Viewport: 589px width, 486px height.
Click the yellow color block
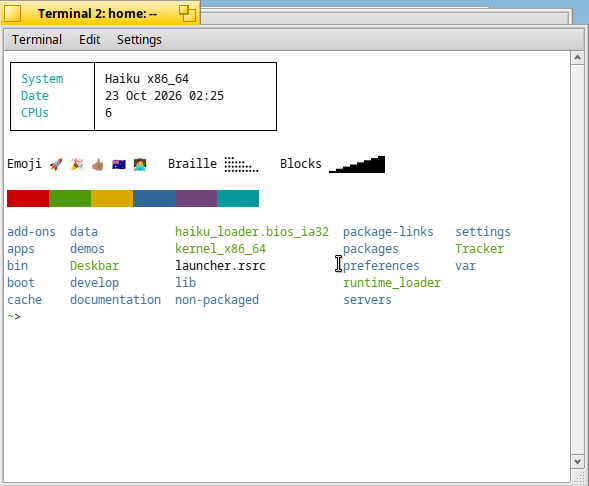[x=112, y=198]
